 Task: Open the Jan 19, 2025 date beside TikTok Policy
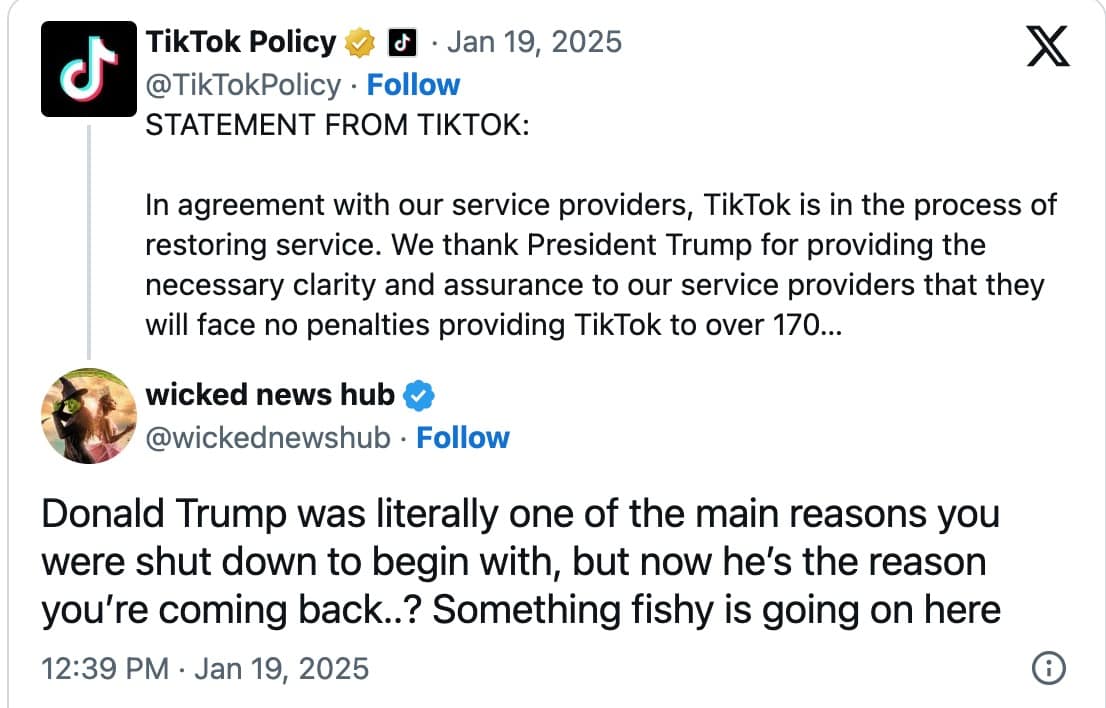534,42
